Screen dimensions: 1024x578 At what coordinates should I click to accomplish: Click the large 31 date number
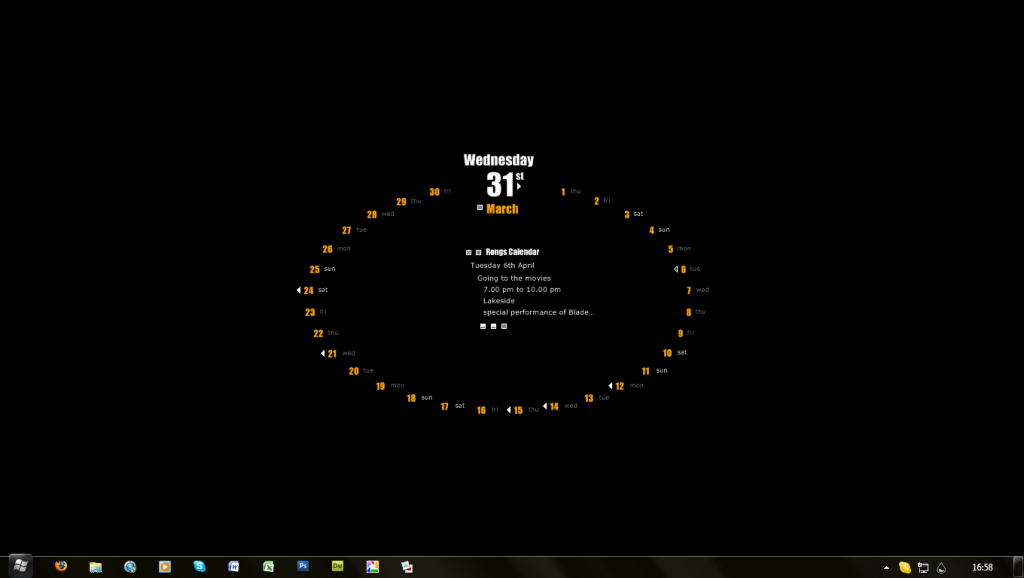click(x=500, y=185)
